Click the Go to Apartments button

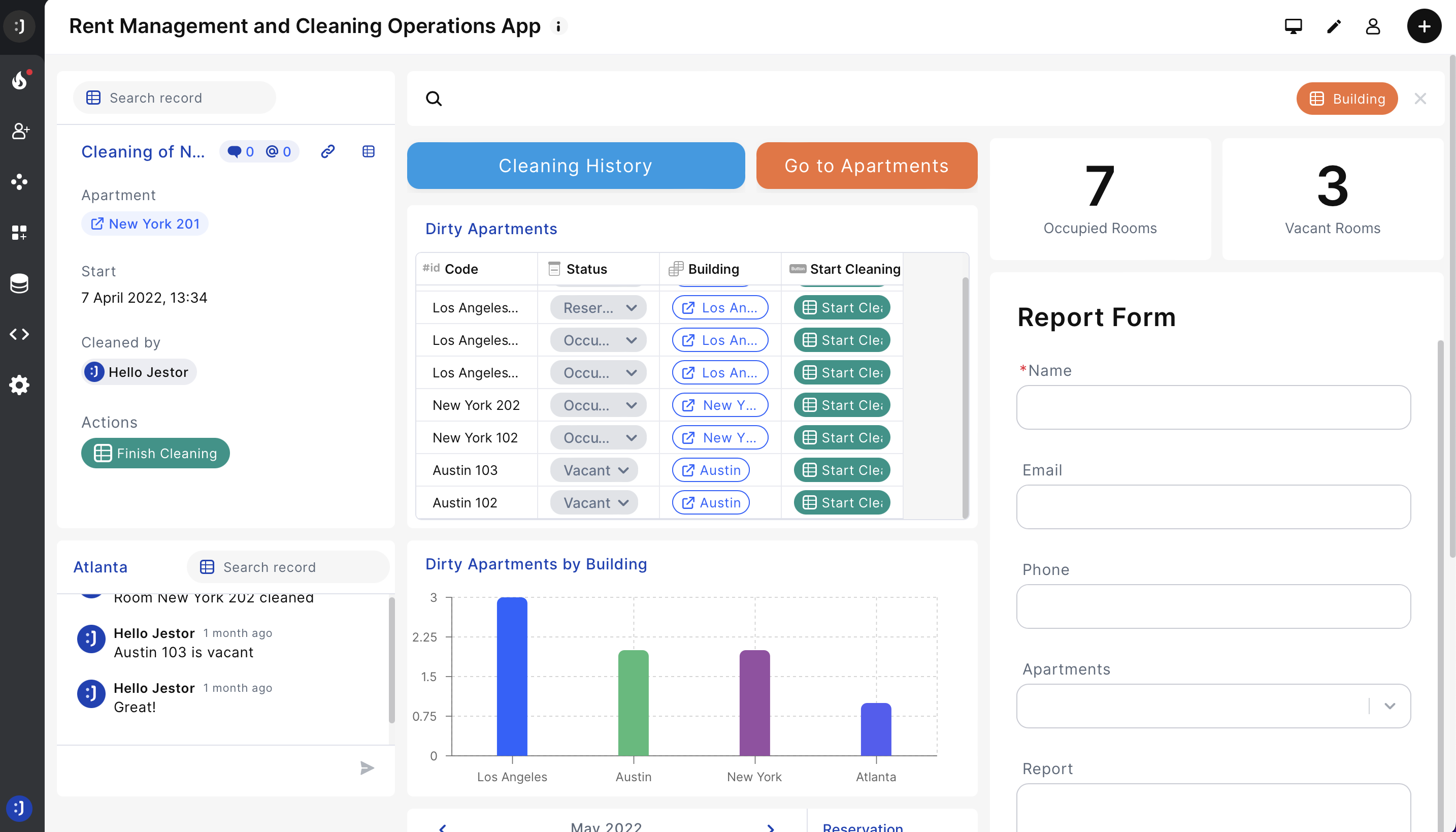[x=866, y=166]
